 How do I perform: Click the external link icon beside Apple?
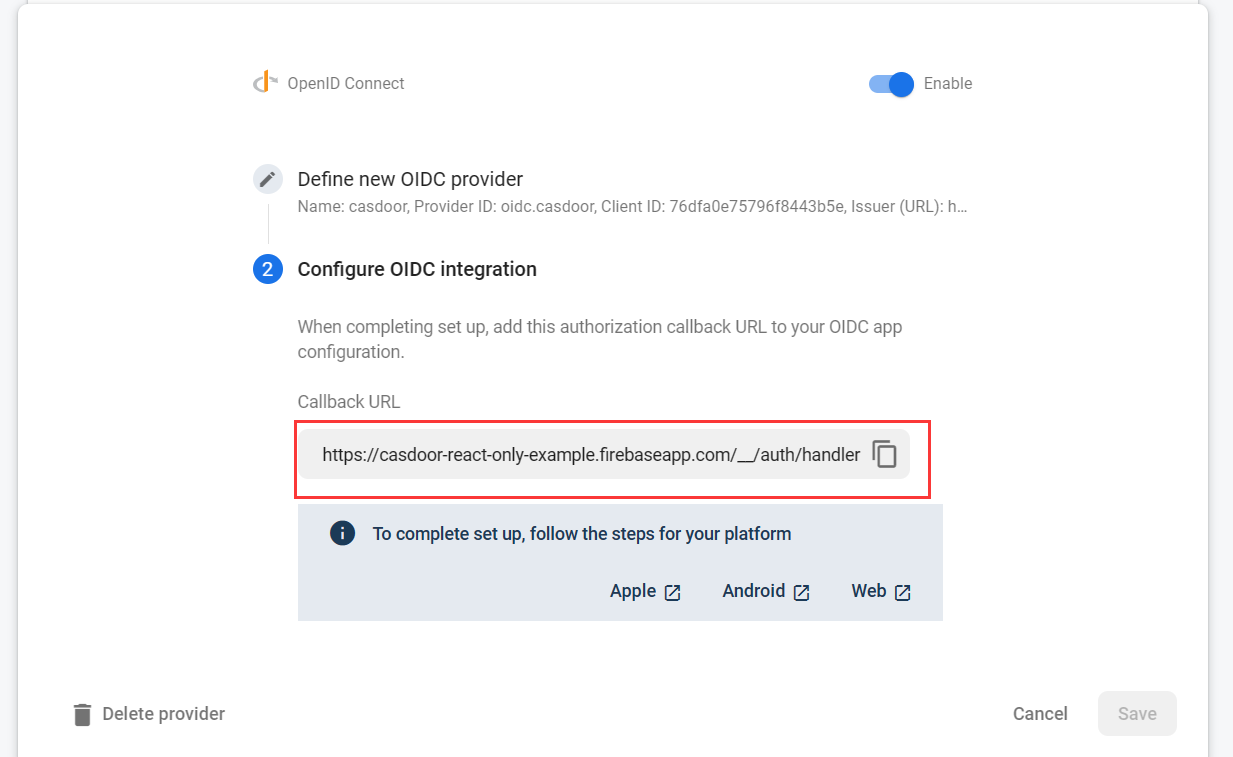(673, 591)
